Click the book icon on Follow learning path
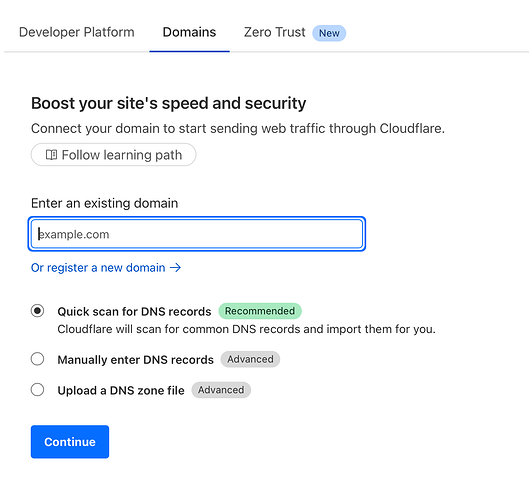 [x=51, y=155]
